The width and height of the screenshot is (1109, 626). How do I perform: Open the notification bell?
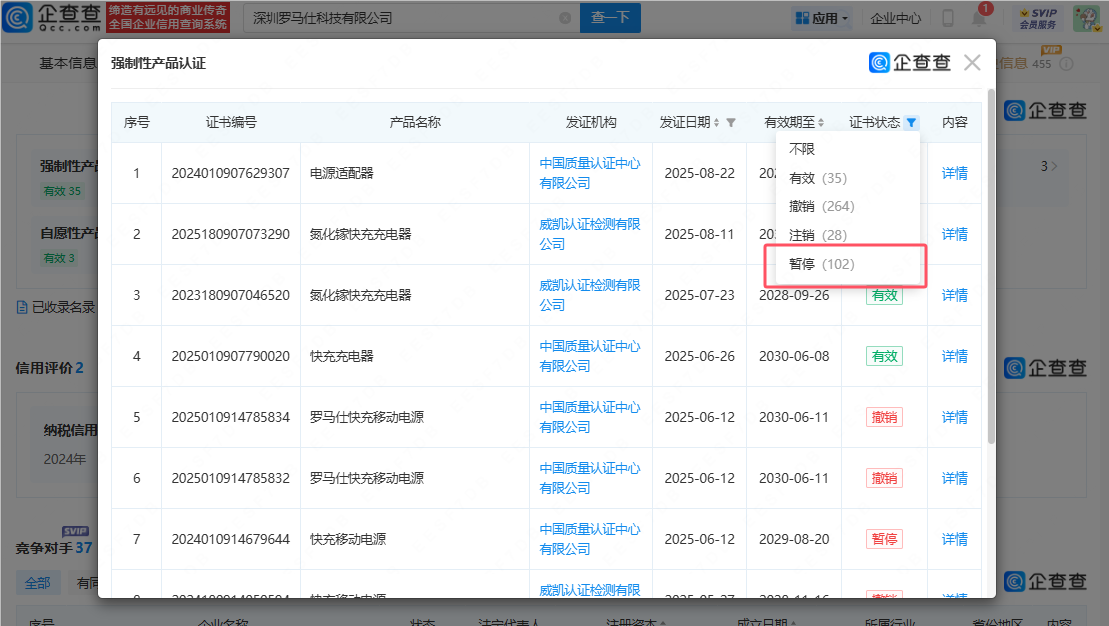(980, 18)
